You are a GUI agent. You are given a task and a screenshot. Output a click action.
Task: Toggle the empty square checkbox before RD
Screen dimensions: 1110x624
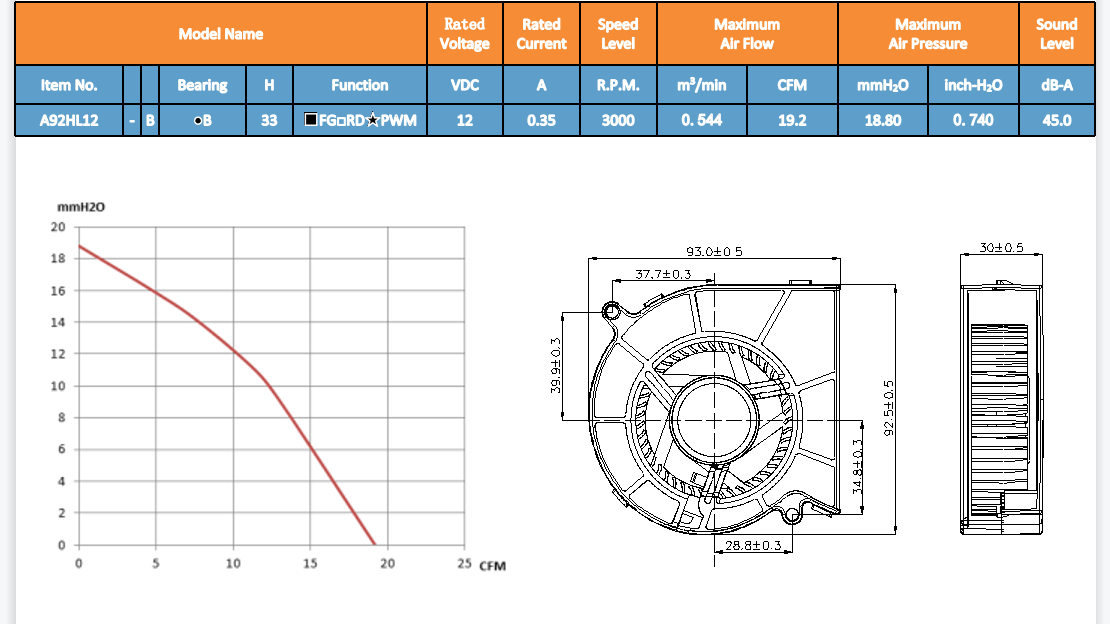340,121
